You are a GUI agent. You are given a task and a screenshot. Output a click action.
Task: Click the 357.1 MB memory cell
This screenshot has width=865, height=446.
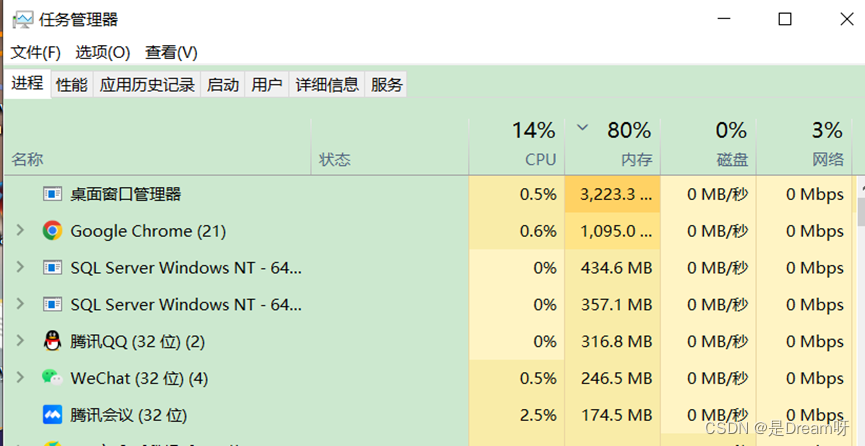click(x=612, y=304)
